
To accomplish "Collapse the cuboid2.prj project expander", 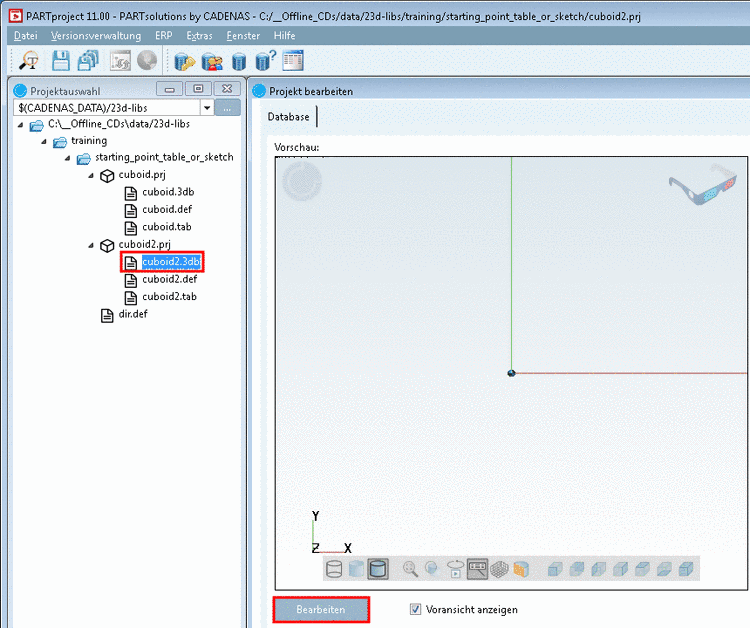I will pyautogui.click(x=91, y=245).
